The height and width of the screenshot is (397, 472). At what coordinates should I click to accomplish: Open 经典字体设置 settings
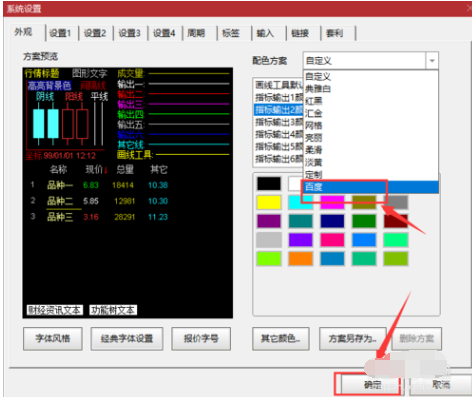coord(127,339)
